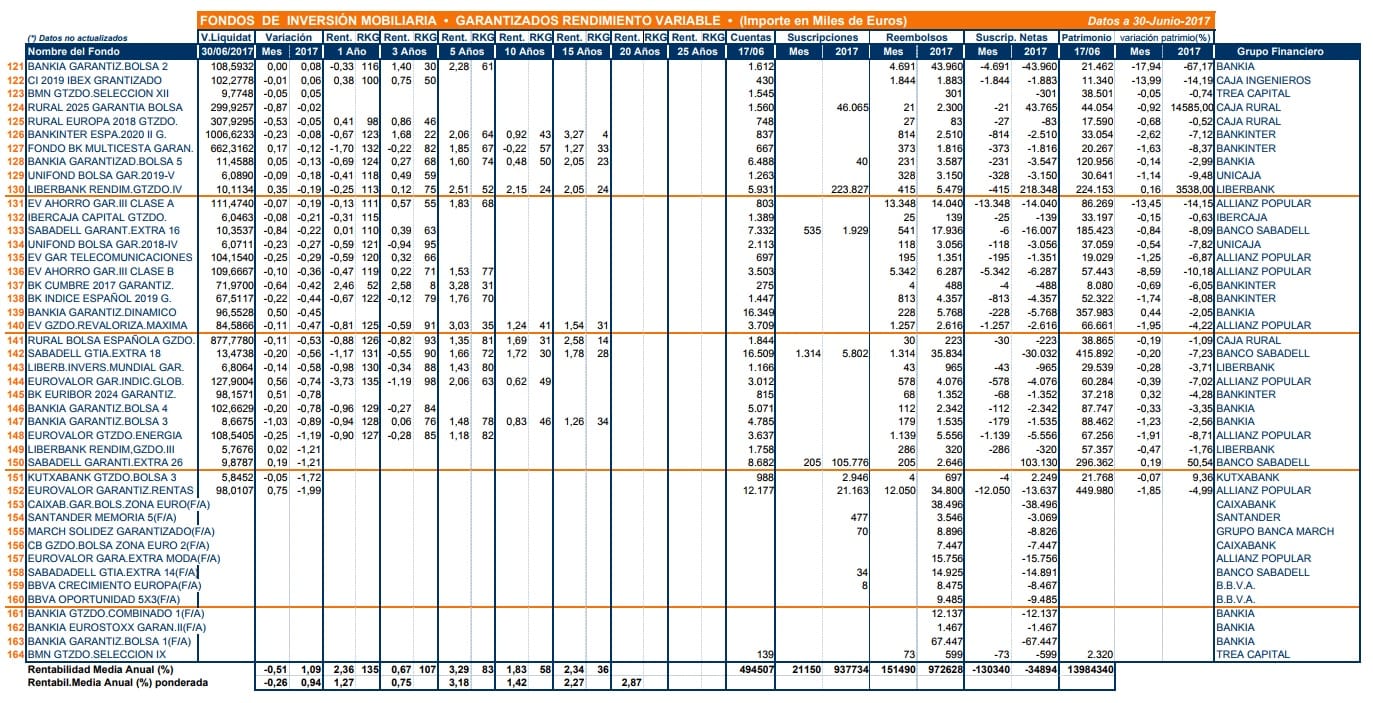
Task: Click Rentabil.Media Anual (%) ponderada row label
Action: (117, 682)
